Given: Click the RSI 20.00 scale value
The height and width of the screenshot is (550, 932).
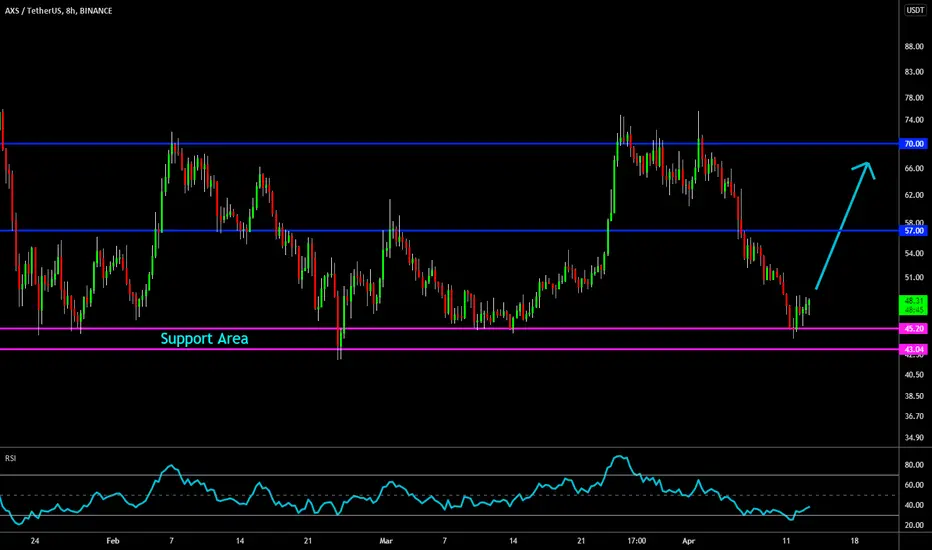Looking at the screenshot, I should [914, 525].
